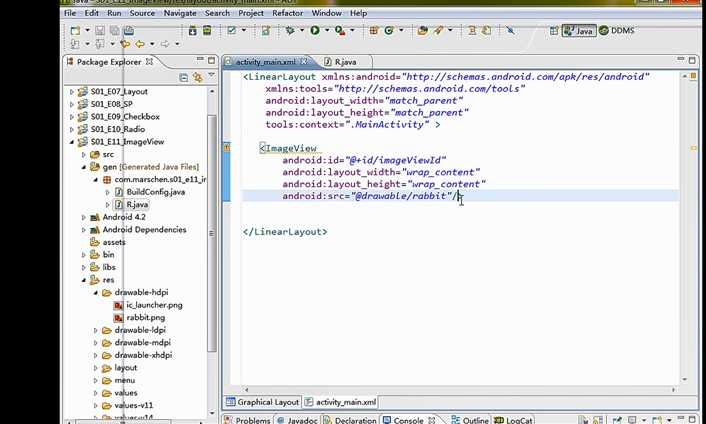Viewport: 706px width, 424px height.
Task: Click Link with Editor icon in Package Explorer
Action: pyautogui.click(x=197, y=77)
